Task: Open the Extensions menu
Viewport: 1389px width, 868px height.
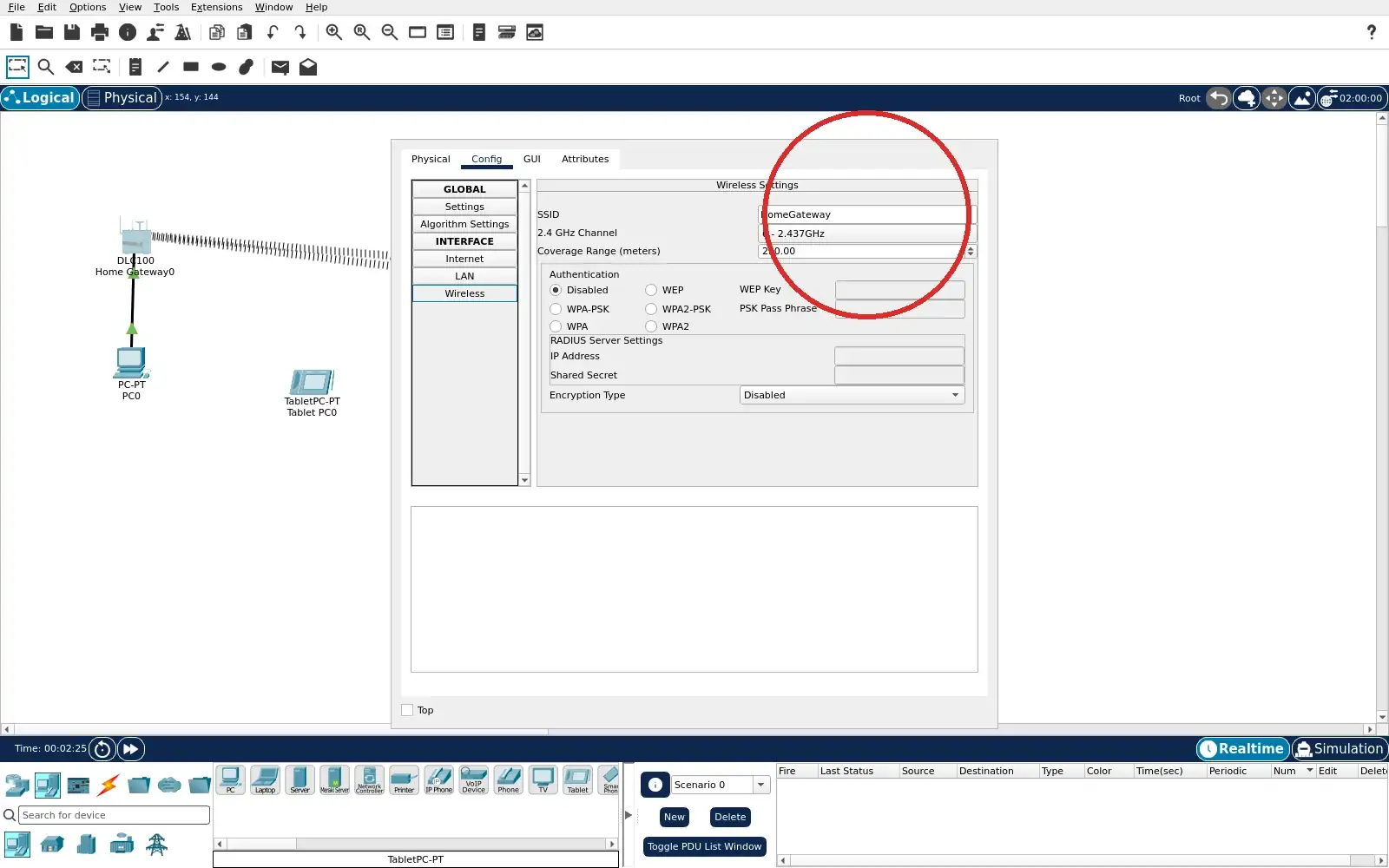Action: pyautogui.click(x=216, y=7)
